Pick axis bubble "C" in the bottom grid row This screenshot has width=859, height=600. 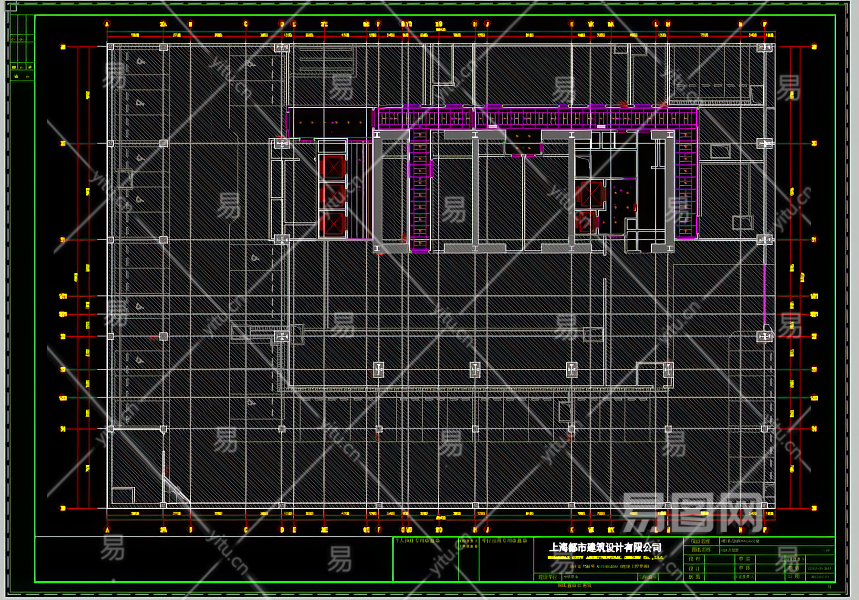point(245,530)
